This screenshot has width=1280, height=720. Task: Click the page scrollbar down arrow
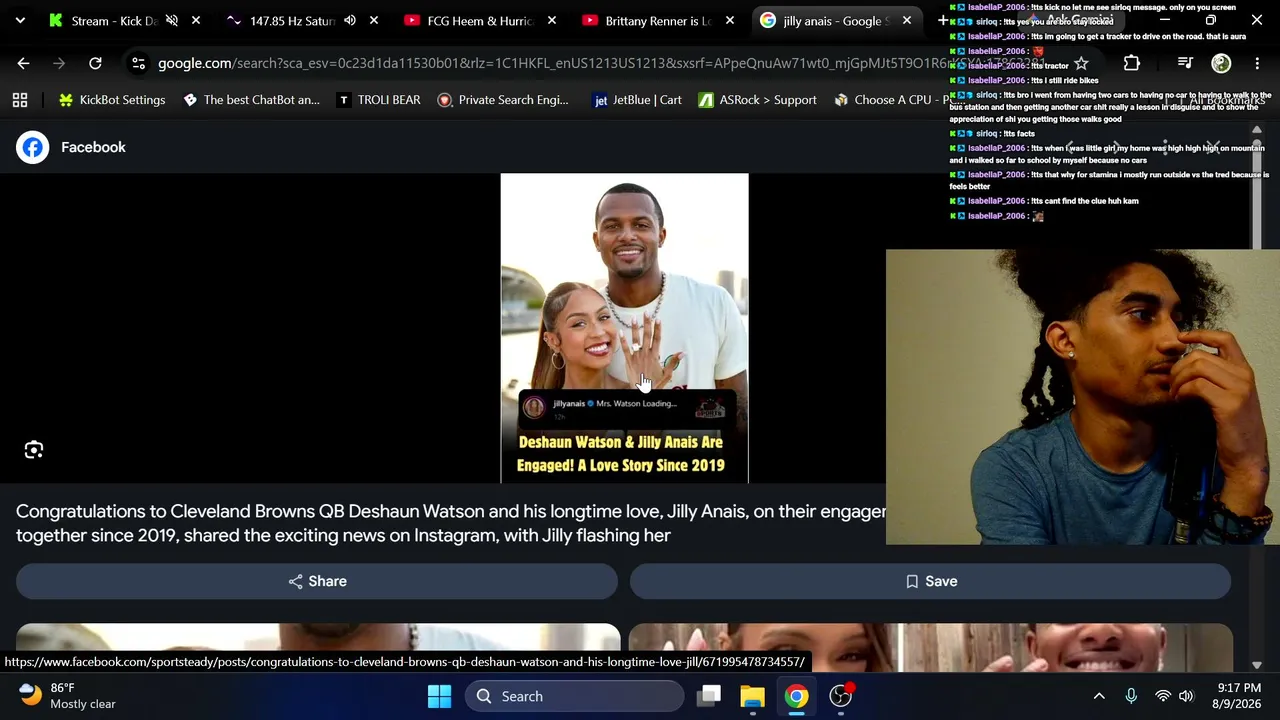(1257, 665)
